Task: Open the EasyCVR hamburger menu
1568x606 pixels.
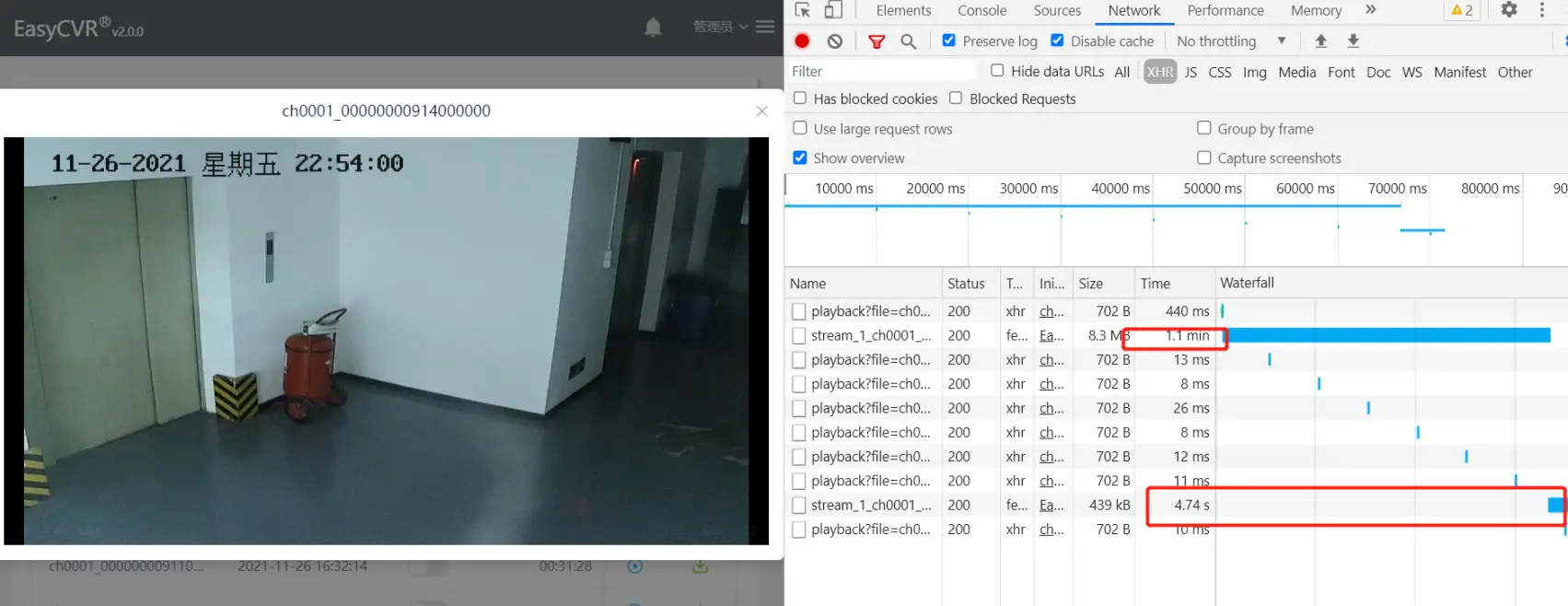Action: coord(764,27)
